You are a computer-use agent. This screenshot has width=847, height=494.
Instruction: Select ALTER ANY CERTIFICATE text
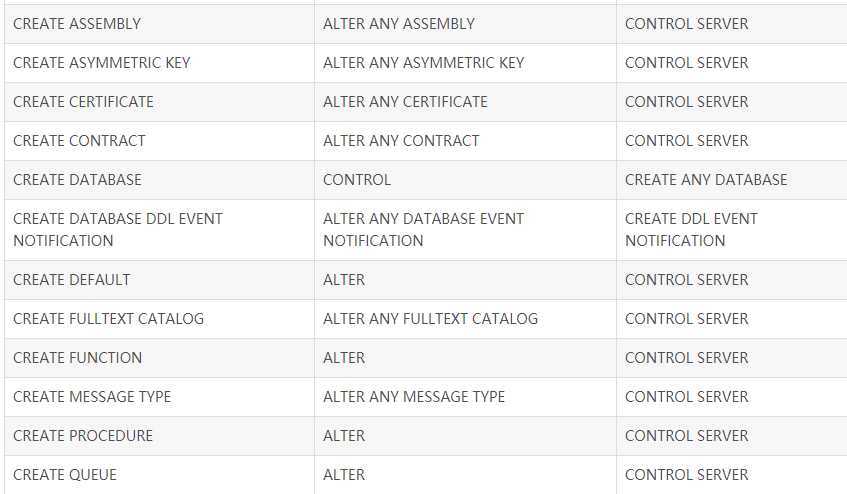[x=405, y=102]
